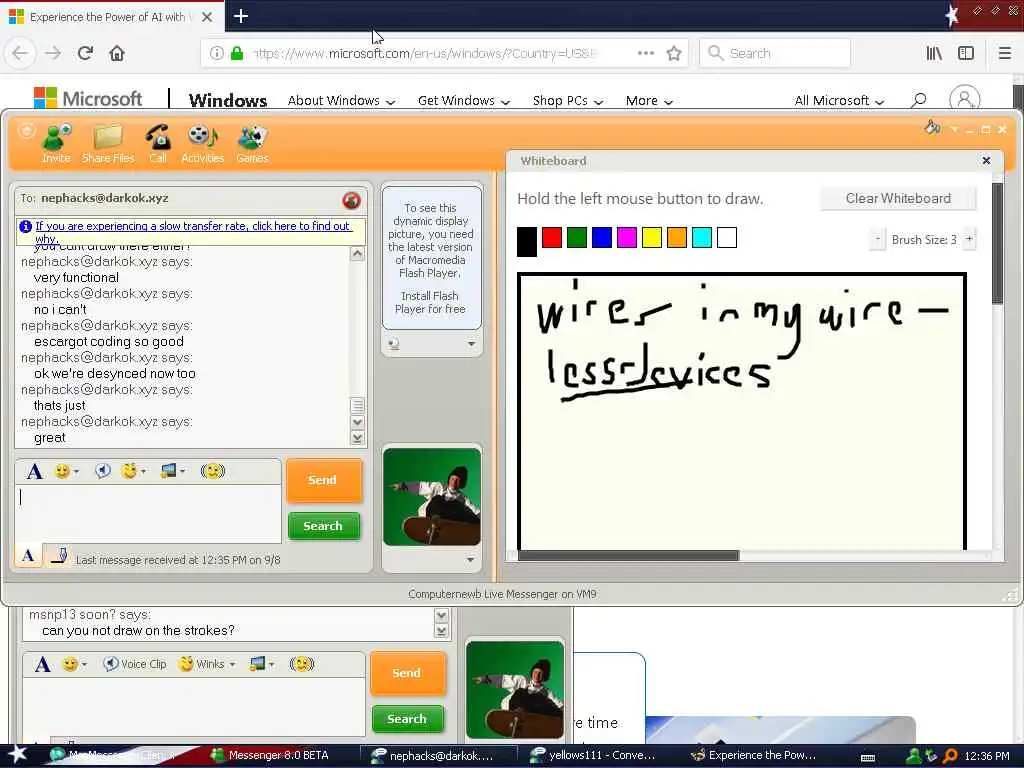Screen dimensions: 1024x768
Task: Click Send button in yellows111 chat window
Action: pos(407,673)
